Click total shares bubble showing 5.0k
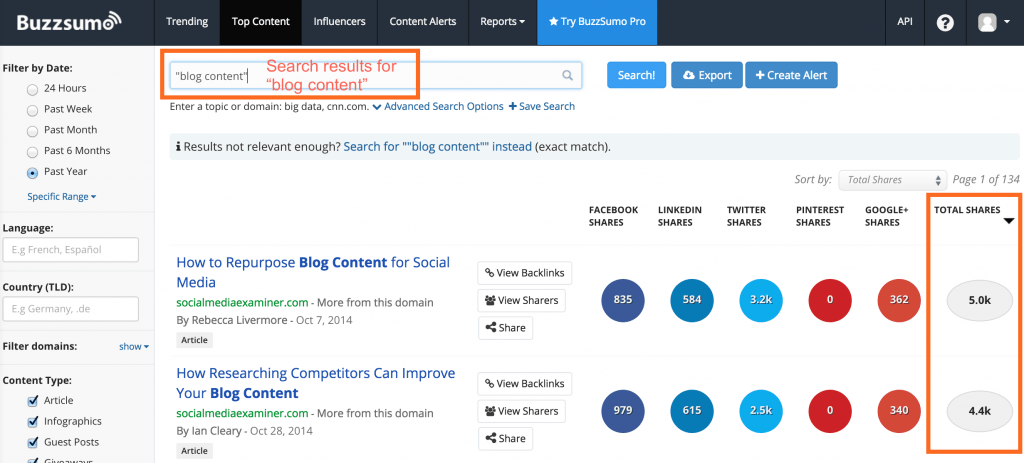Image resolution: width=1024 pixels, height=463 pixels. click(x=979, y=300)
